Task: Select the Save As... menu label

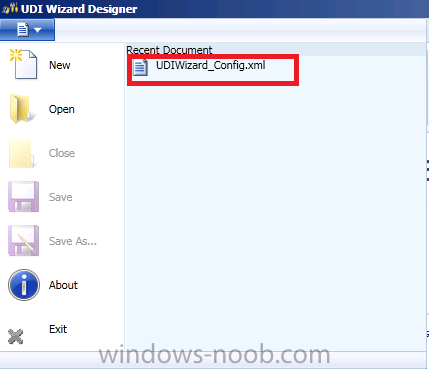Action: click(73, 241)
